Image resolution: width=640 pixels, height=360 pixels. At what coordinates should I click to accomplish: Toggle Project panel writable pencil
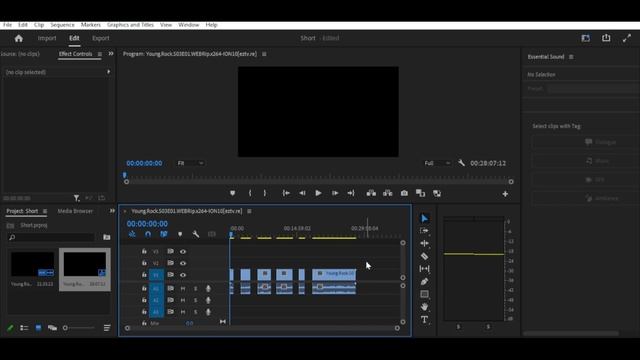(10, 328)
